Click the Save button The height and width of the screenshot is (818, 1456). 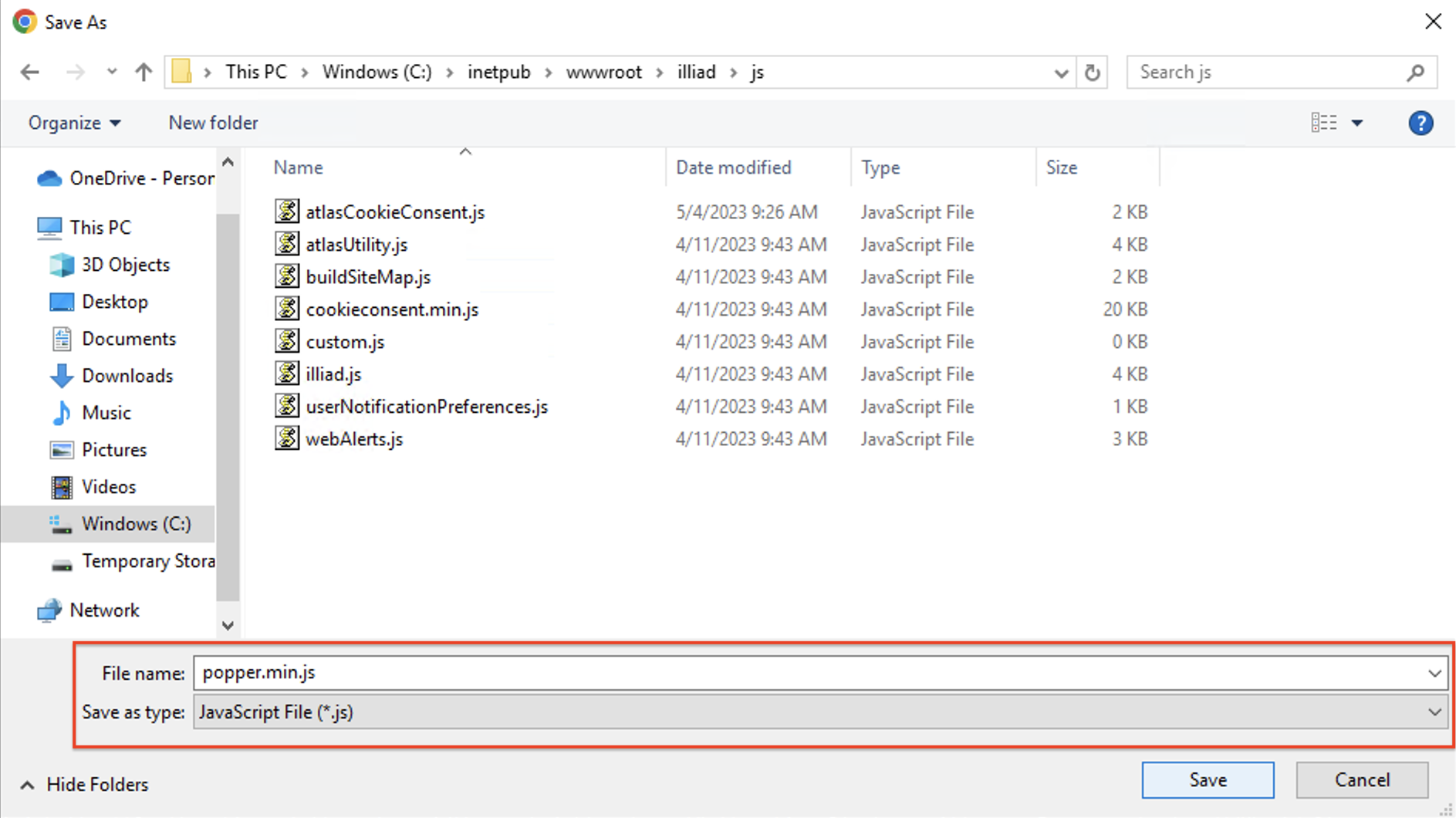[1208, 779]
